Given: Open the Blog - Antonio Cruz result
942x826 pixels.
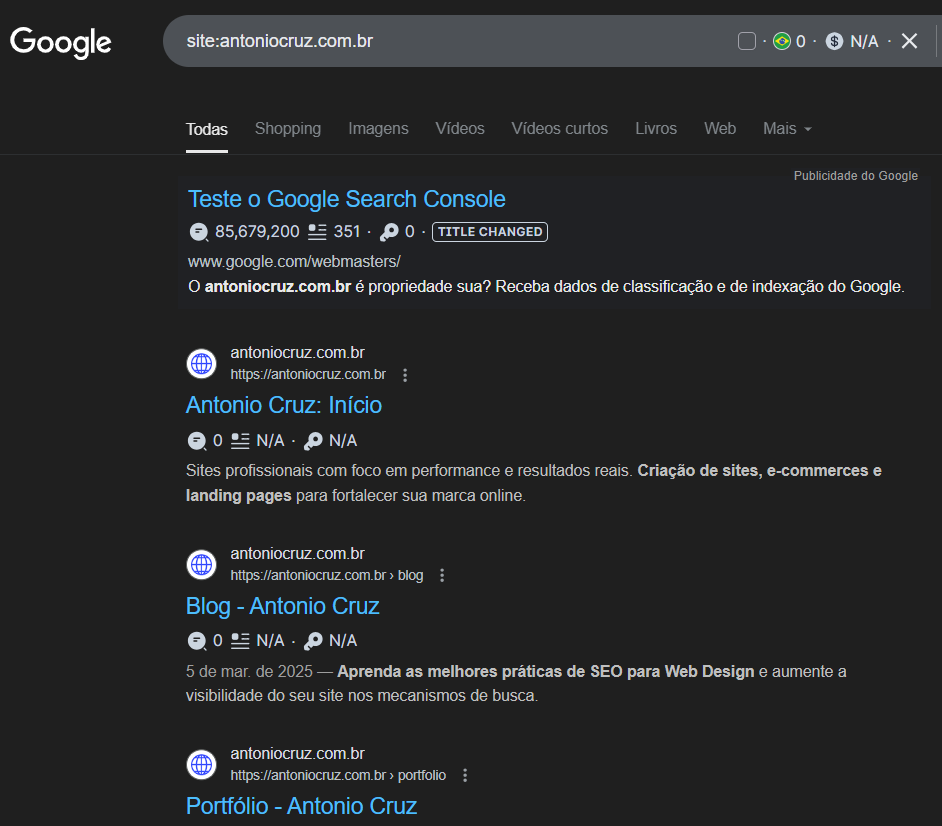Looking at the screenshot, I should point(282,606).
